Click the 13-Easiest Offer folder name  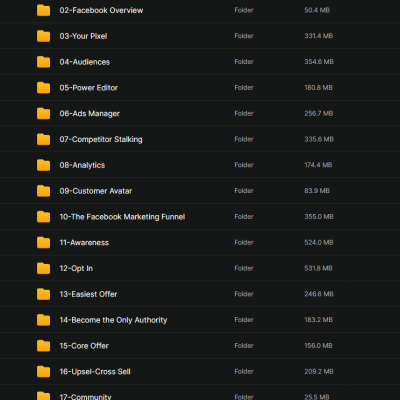click(x=88, y=294)
